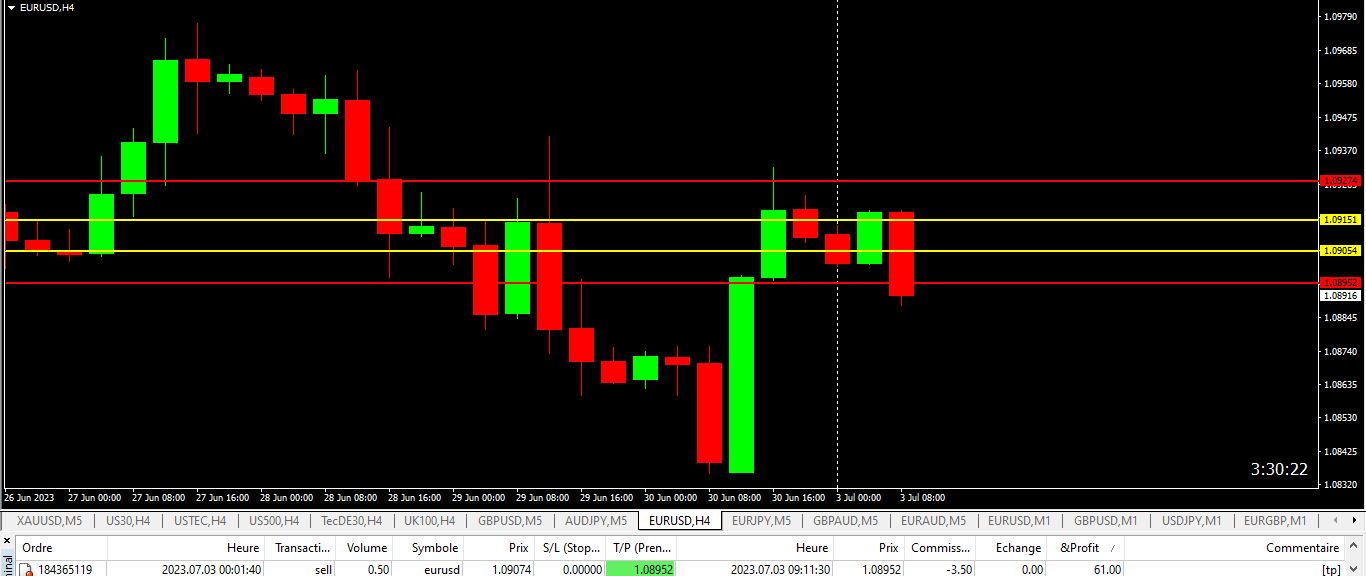Image resolution: width=1366 pixels, height=576 pixels.
Task: Click the 26 Jun 2023 time axis label
Action: (29, 497)
